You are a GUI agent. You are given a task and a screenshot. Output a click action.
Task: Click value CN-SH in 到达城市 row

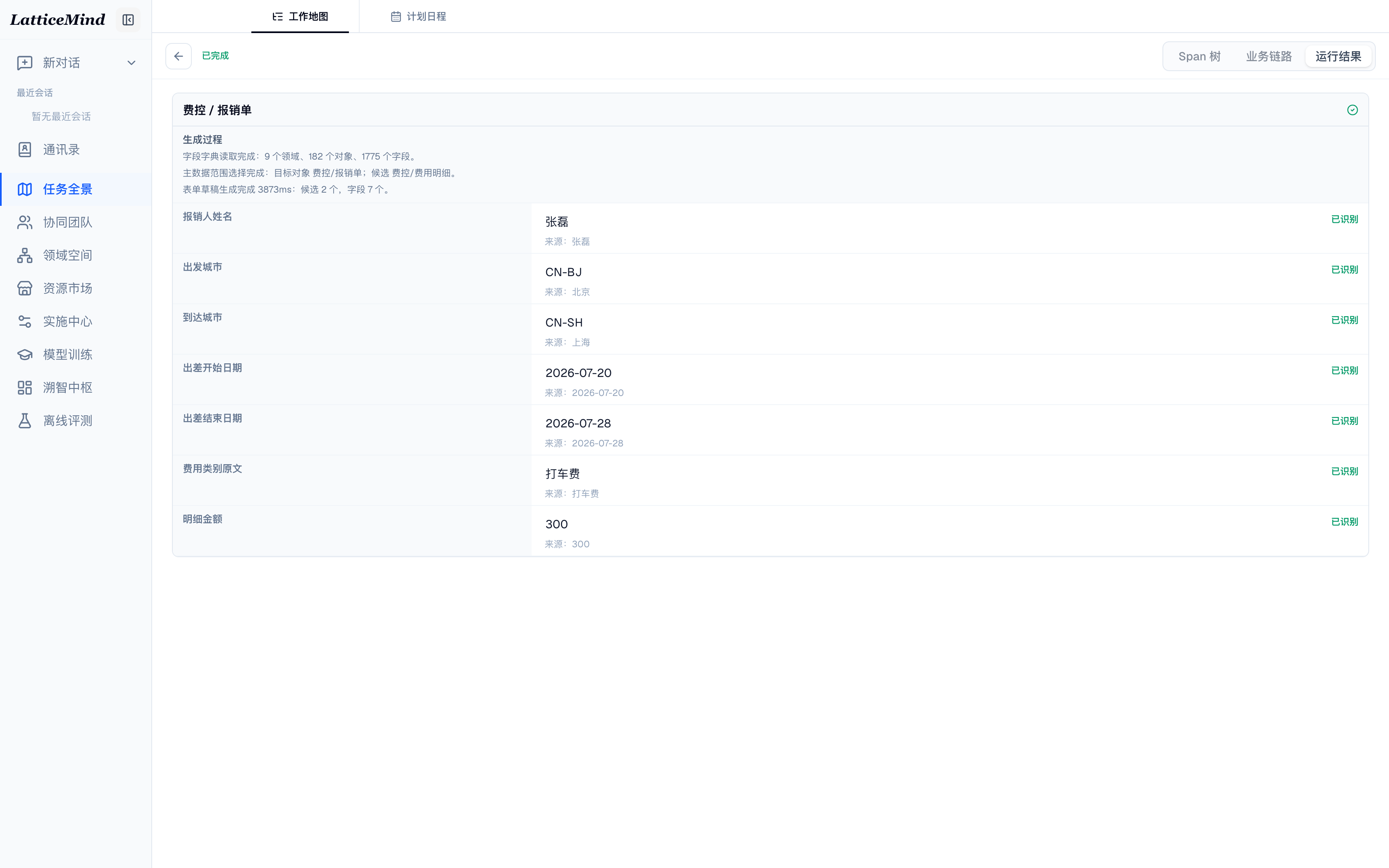563,323
